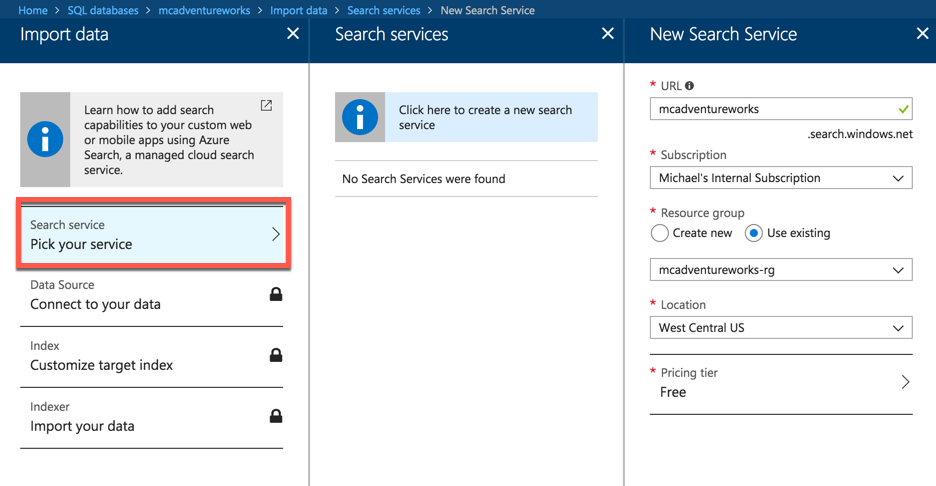Screen dimensions: 936x486
Task: Close the Import data panel
Action: pyautogui.click(x=293, y=34)
